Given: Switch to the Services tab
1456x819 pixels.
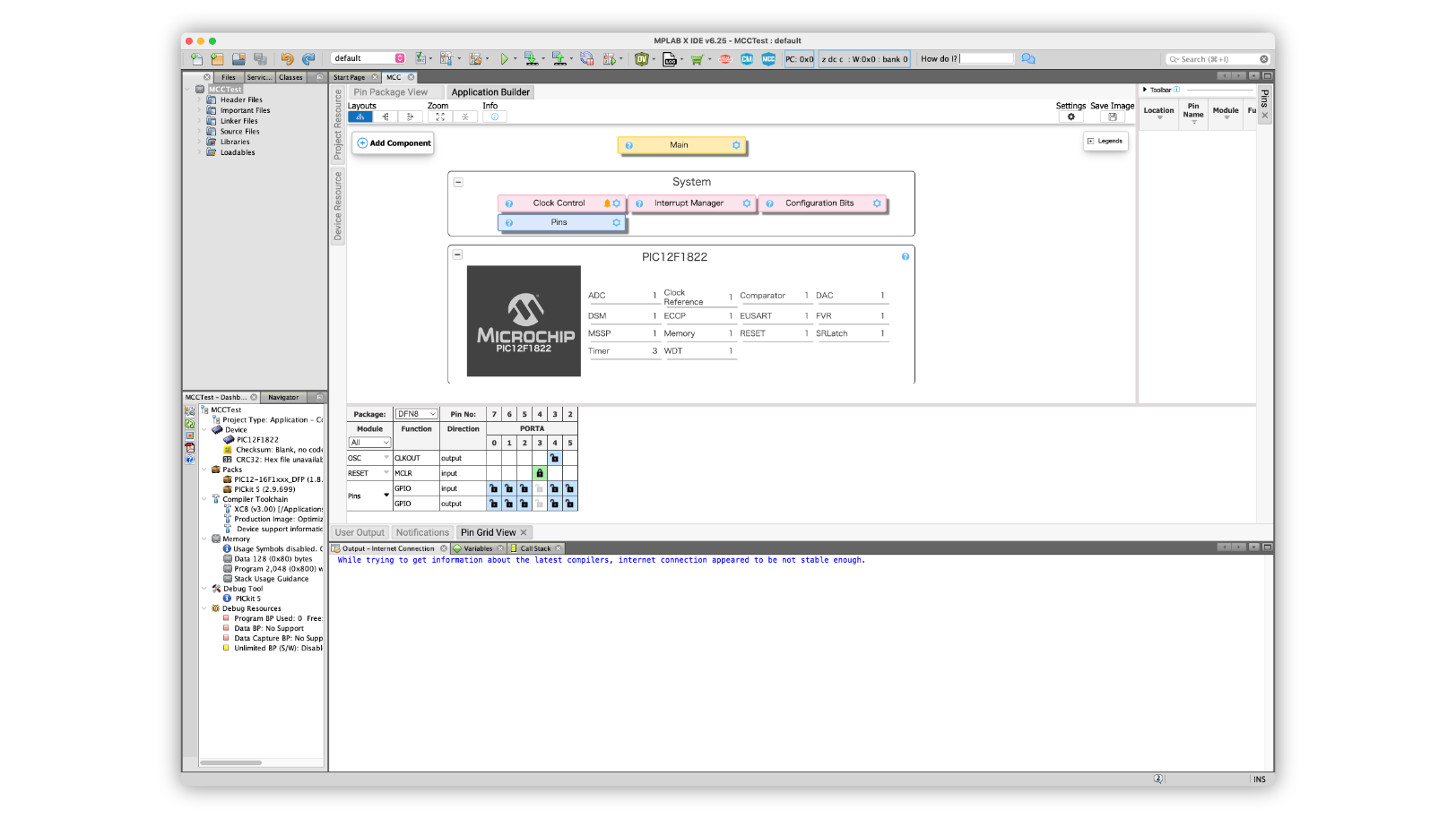Looking at the screenshot, I should pos(259,77).
